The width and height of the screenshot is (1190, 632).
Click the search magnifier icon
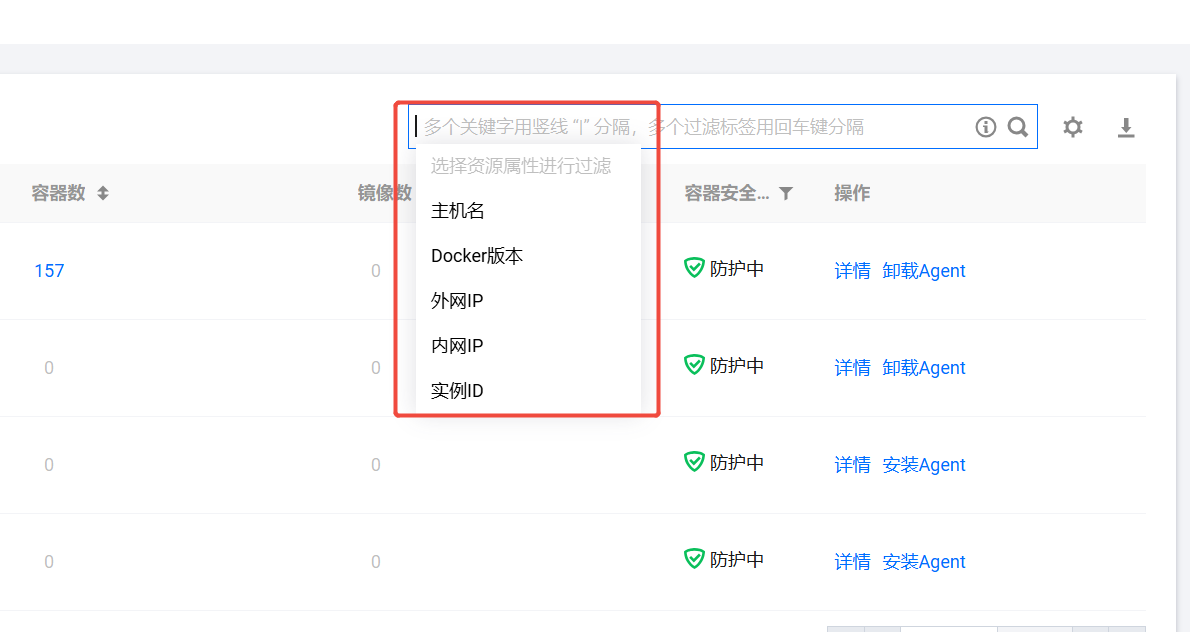tap(1018, 127)
